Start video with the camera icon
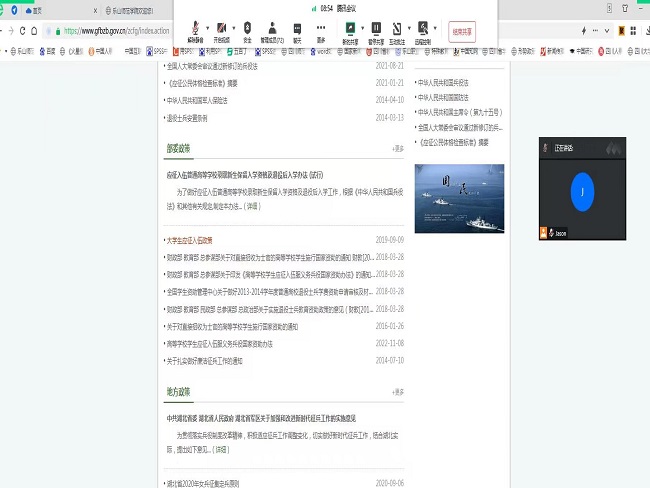 click(x=221, y=32)
